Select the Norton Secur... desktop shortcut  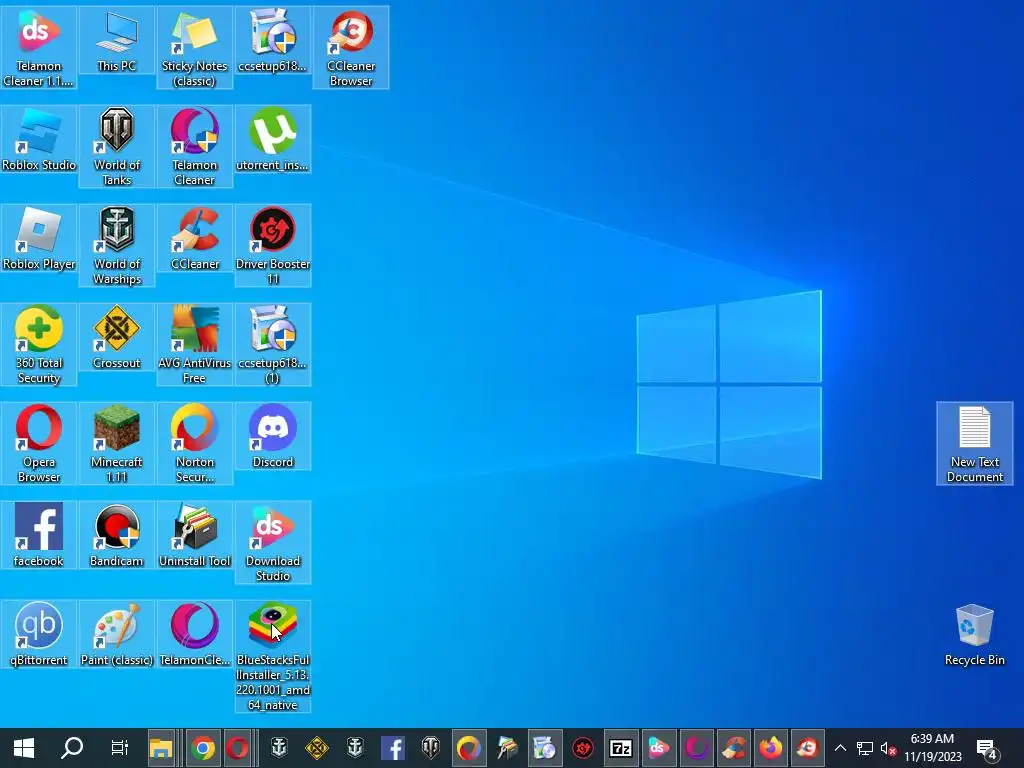point(195,443)
